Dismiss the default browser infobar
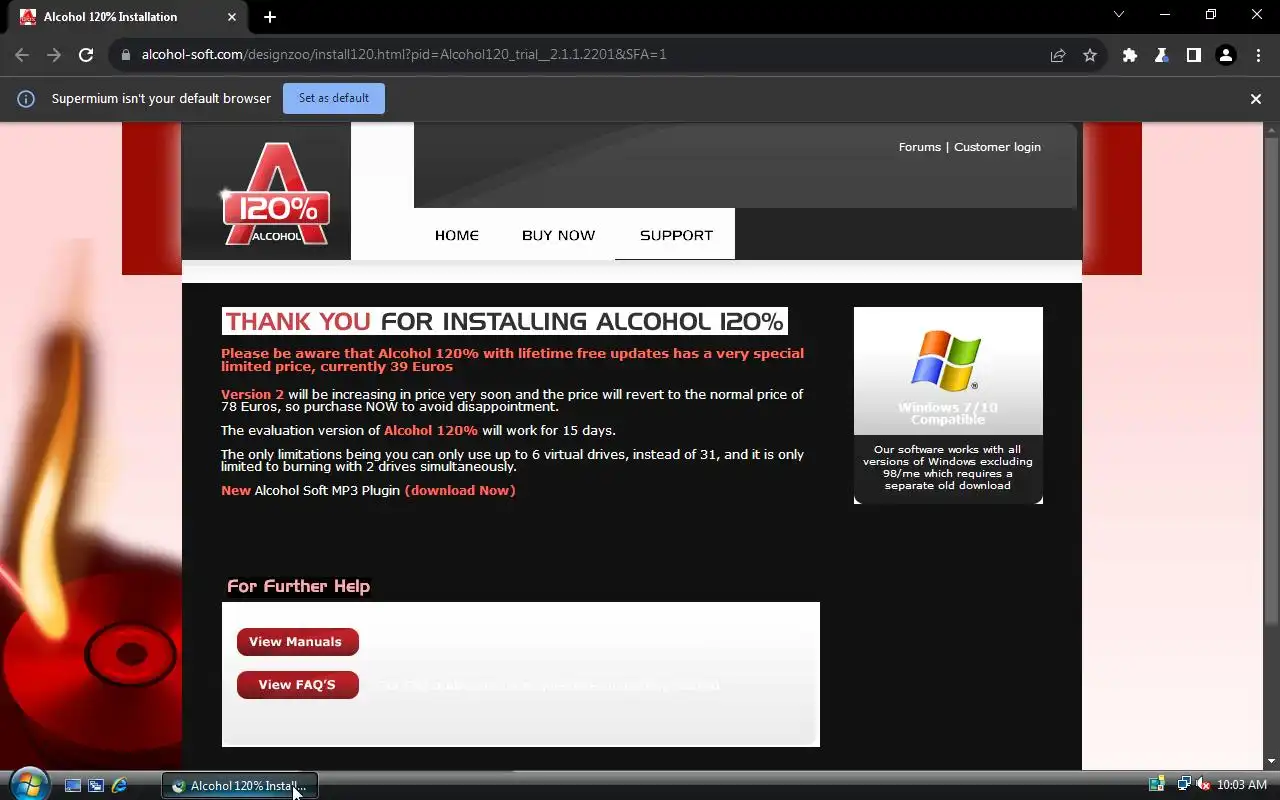Viewport: 1280px width, 800px height. pyautogui.click(x=1256, y=99)
